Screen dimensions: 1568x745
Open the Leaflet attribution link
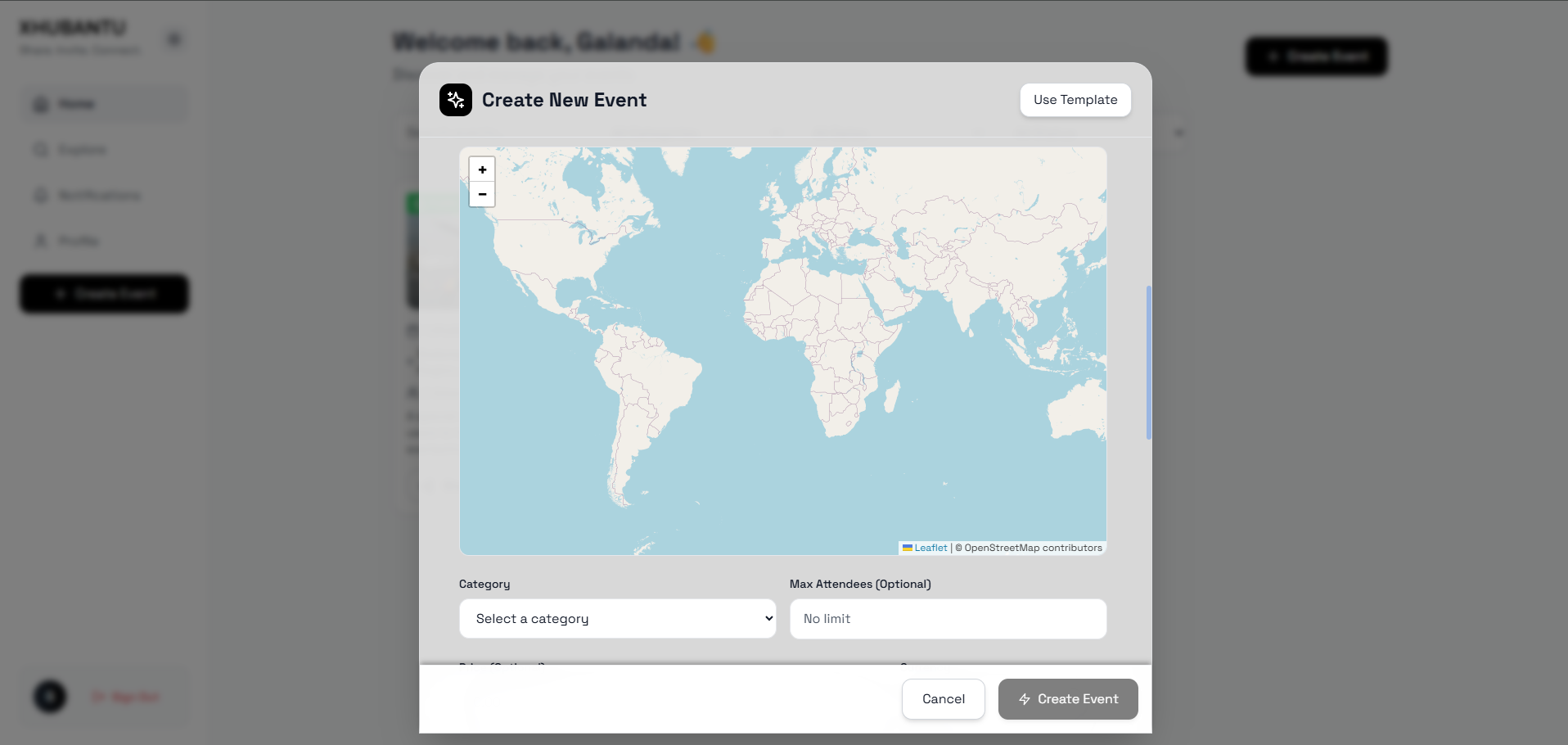(930, 548)
